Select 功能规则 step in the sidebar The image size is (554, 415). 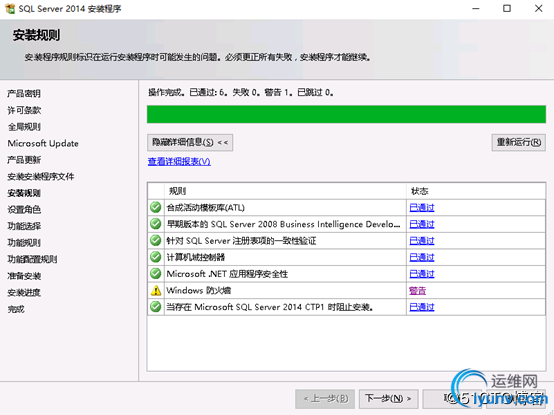tap(24, 243)
